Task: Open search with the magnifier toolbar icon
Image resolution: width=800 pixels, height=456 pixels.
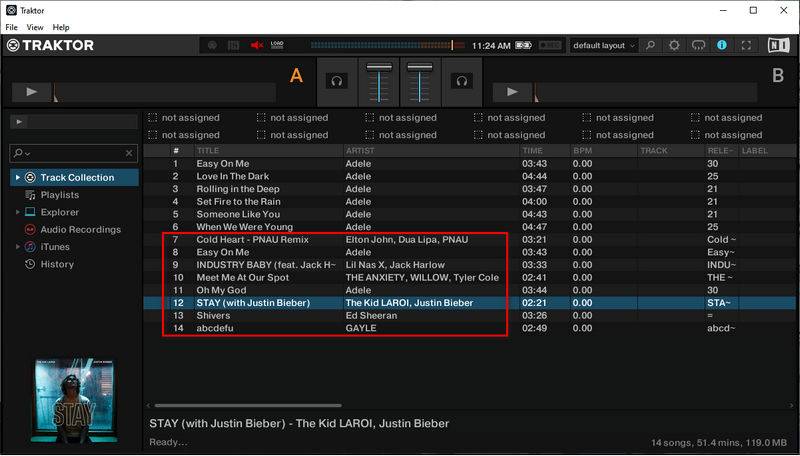Action: pyautogui.click(x=650, y=45)
